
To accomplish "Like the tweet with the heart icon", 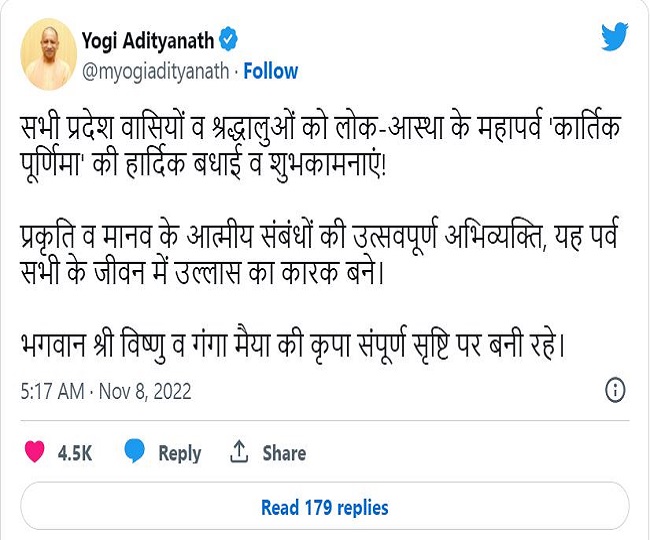I will pos(35,452).
